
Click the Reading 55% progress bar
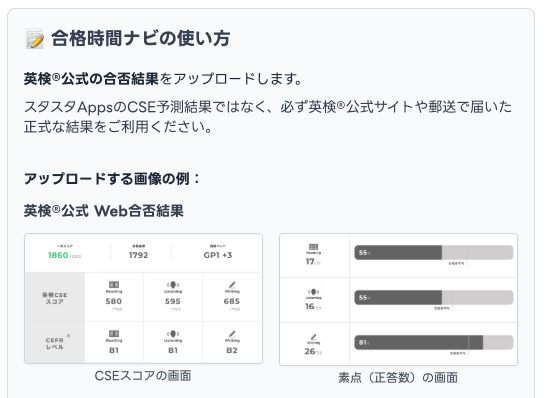coord(434,253)
